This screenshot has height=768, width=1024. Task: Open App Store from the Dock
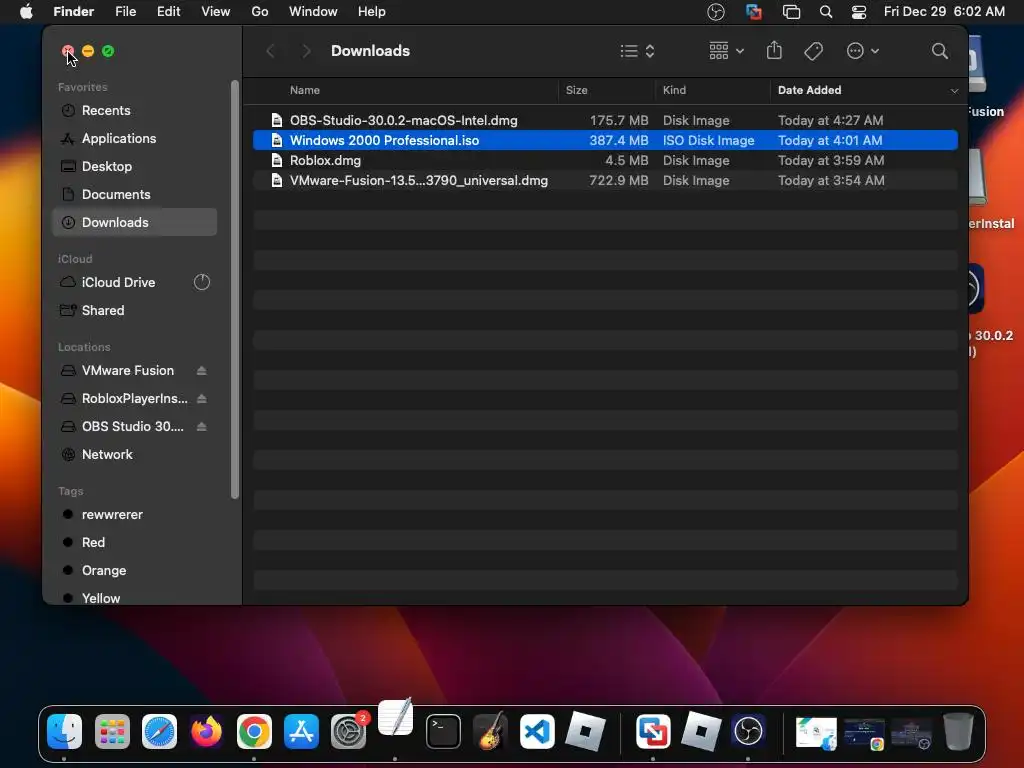tap(301, 731)
